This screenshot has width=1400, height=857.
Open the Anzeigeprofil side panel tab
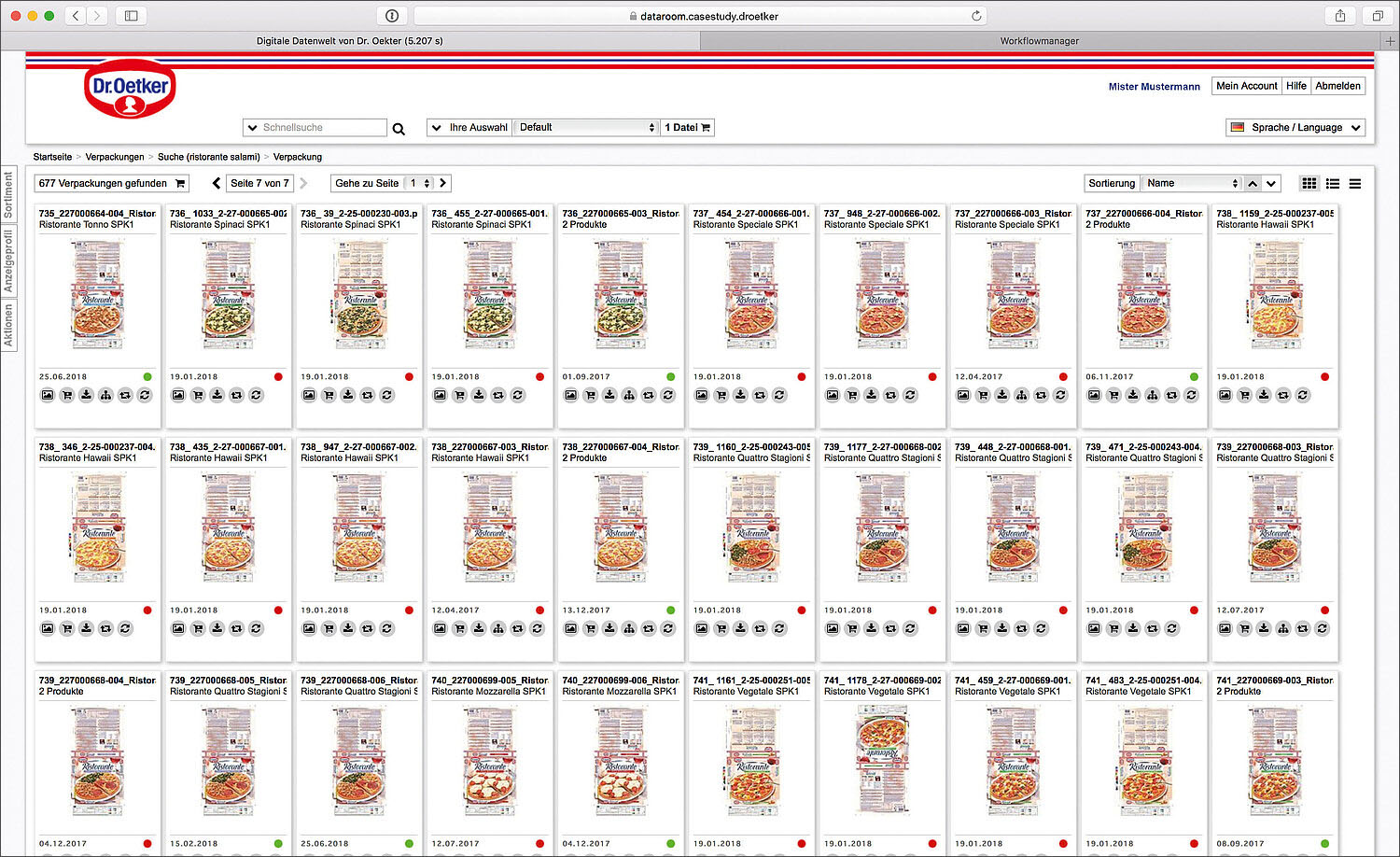[8, 261]
